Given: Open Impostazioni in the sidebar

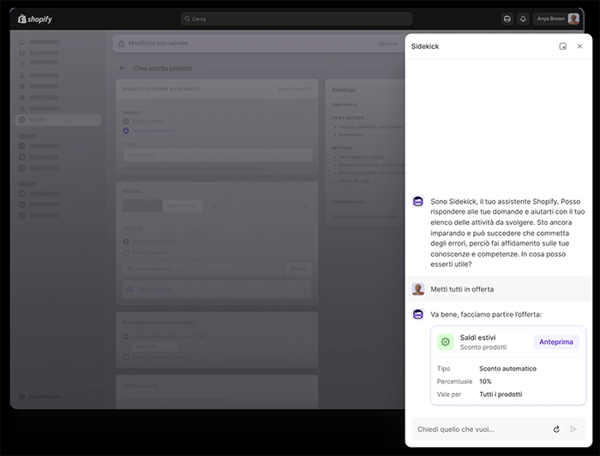Looking at the screenshot, I should tap(39, 396).
